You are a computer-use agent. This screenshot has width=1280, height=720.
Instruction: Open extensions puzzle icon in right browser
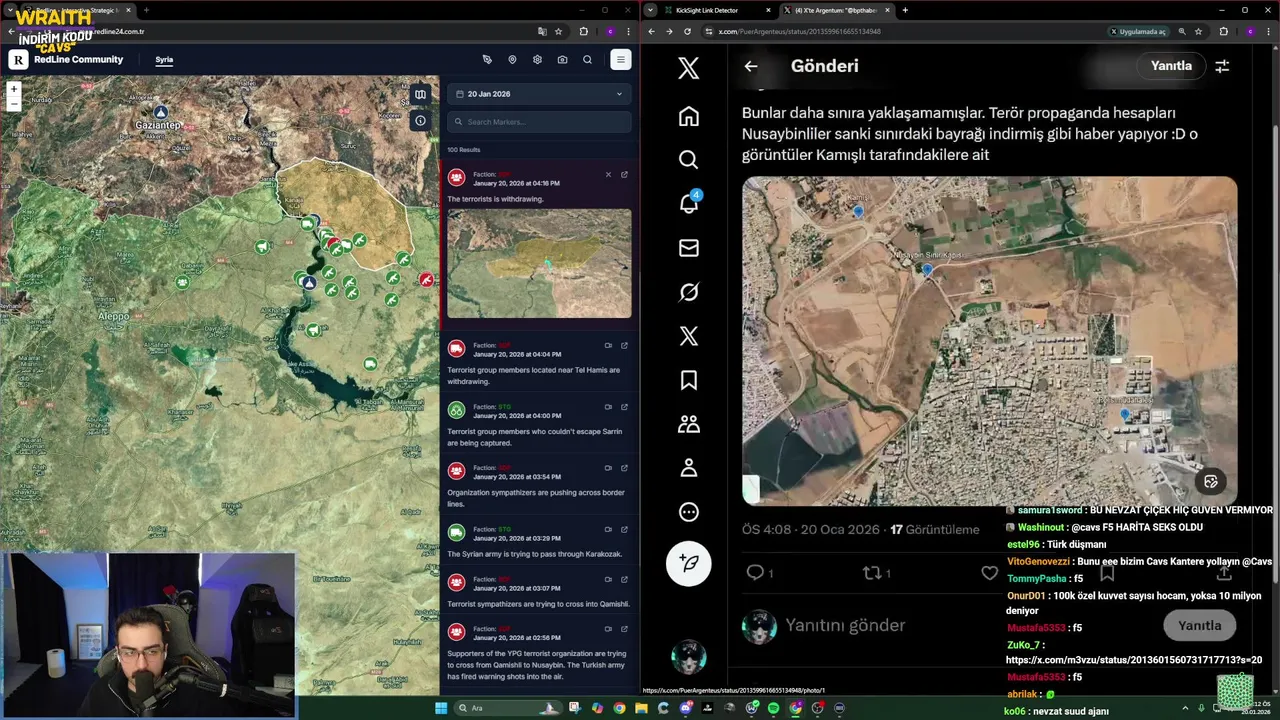pyautogui.click(x=1223, y=31)
